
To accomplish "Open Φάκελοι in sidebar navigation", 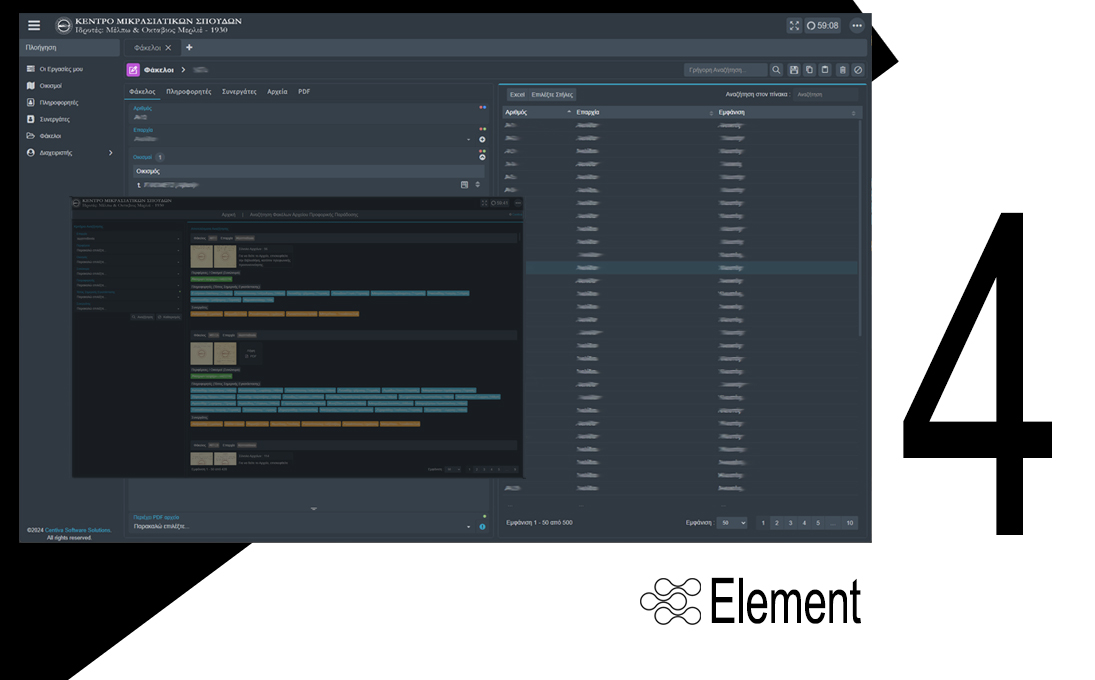I will pos(50,136).
